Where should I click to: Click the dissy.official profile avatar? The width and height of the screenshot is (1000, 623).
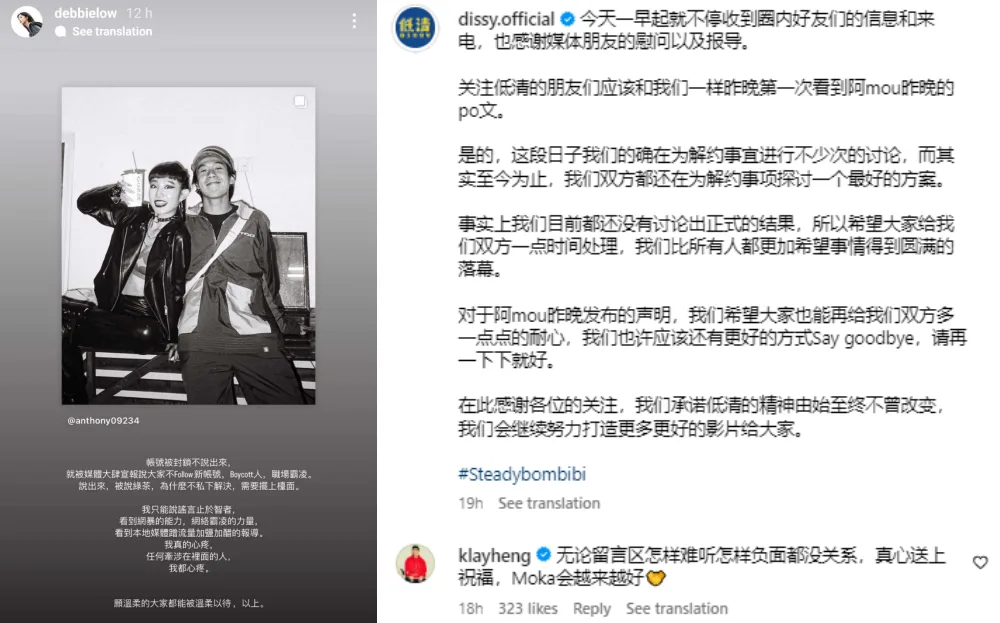pyautogui.click(x=415, y=27)
